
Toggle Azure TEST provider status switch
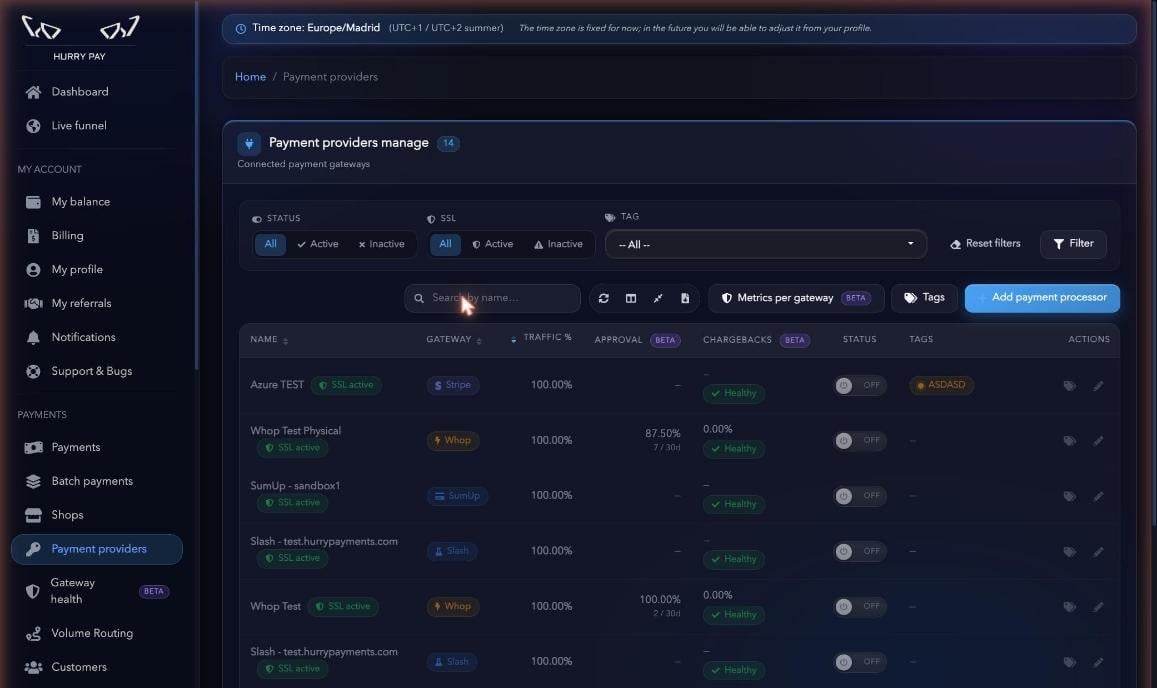(860, 385)
